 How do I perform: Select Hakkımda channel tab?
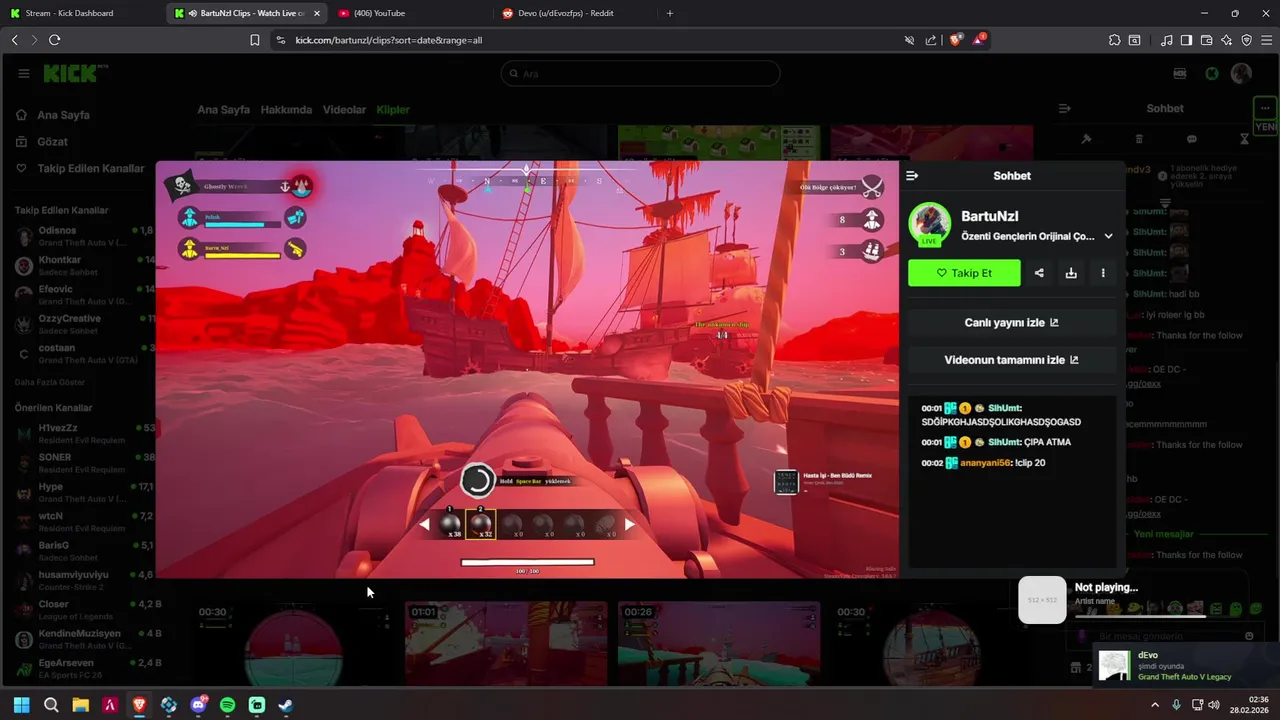coord(286,110)
